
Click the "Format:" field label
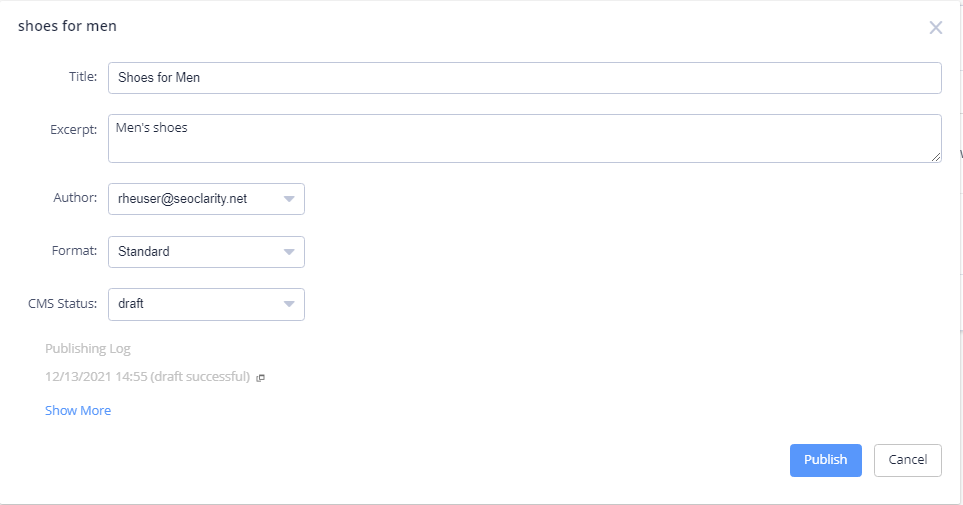tap(75, 251)
